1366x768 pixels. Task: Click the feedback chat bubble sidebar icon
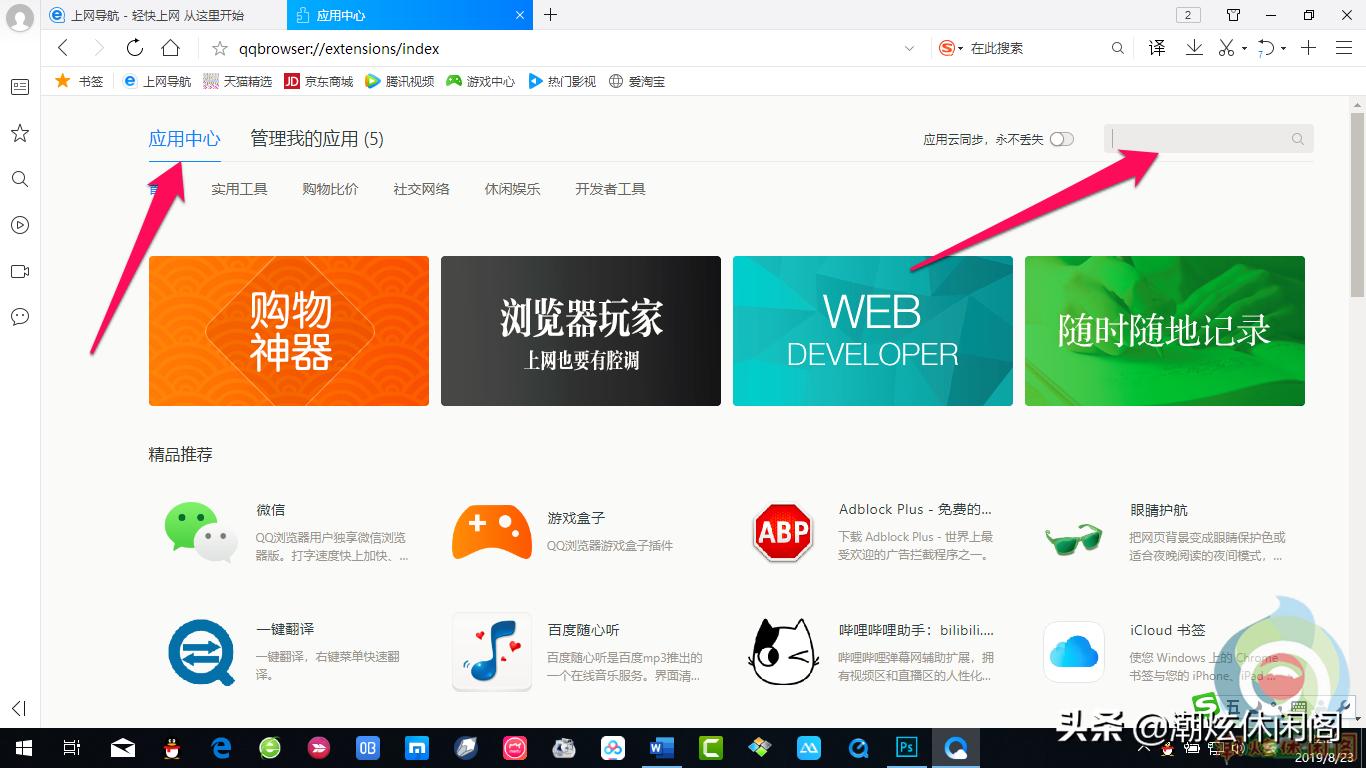click(x=19, y=317)
